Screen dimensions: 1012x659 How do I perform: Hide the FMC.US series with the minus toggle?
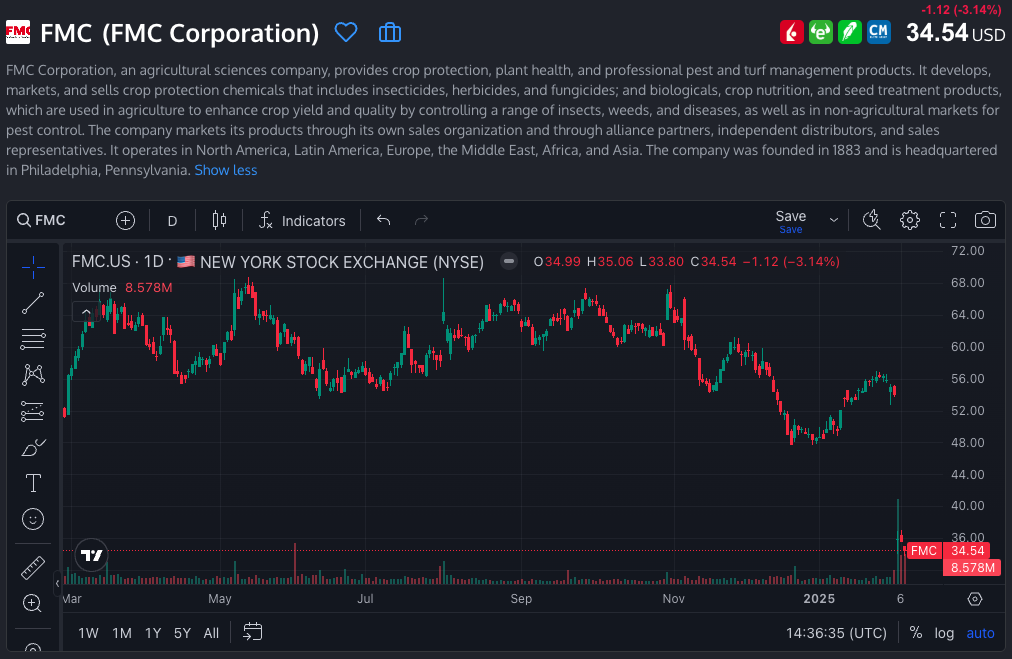point(509,261)
